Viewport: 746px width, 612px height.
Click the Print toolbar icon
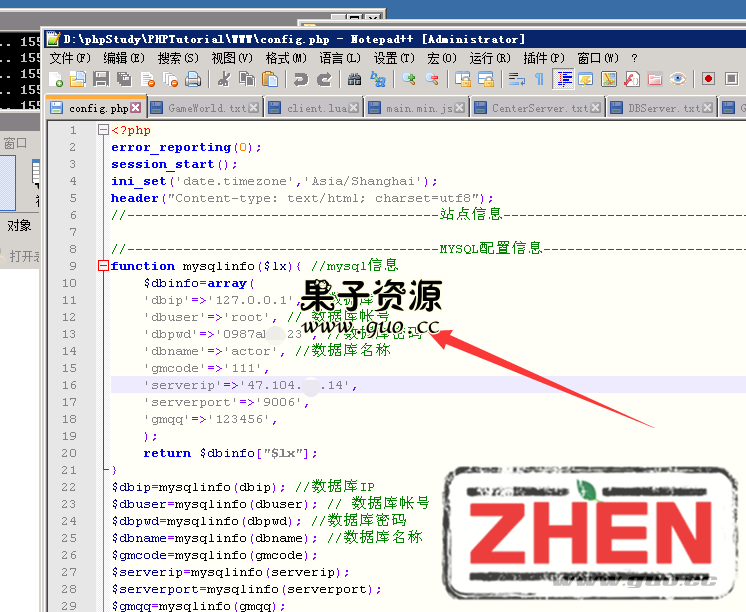tap(193, 79)
